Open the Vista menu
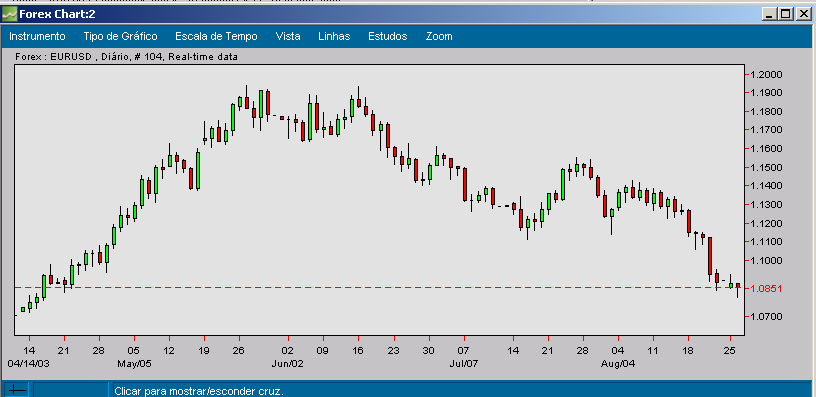This screenshot has height=397, width=816. [x=288, y=36]
